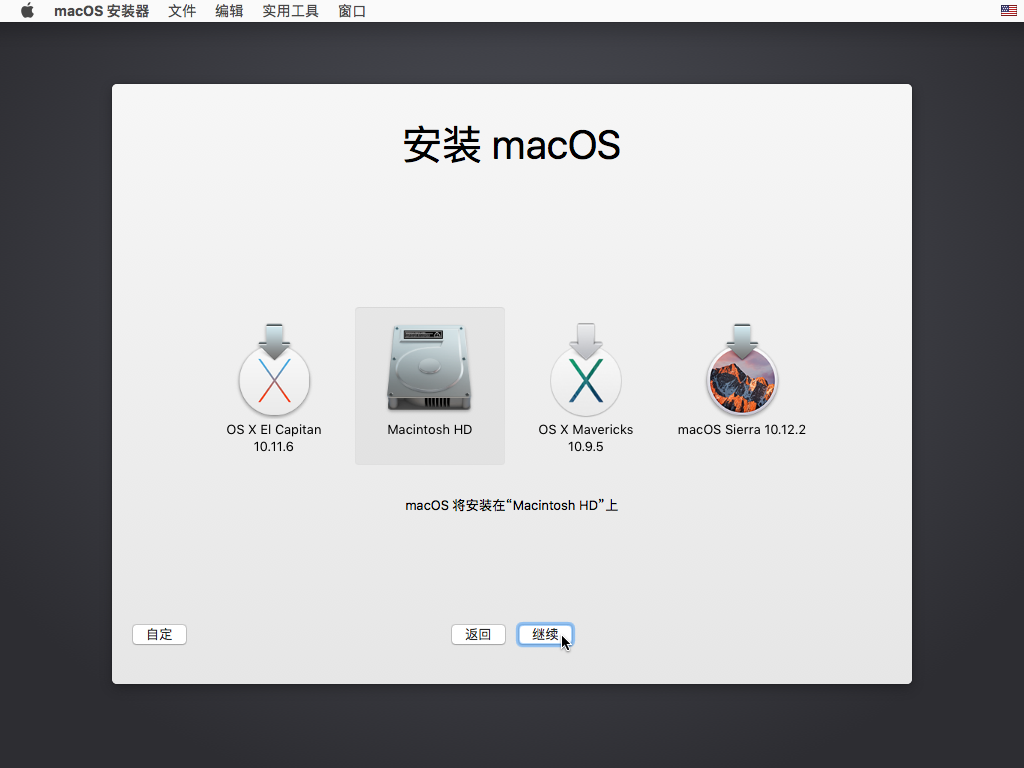Open the 窗口 menu
The height and width of the screenshot is (768, 1024).
[x=352, y=11]
